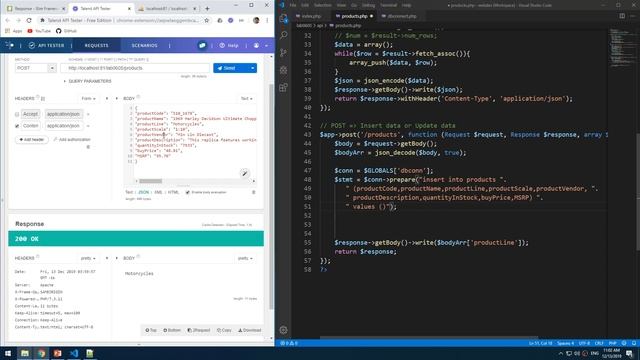640x360 pixels.
Task: Select HTML body format
Action: pyautogui.click(x=173, y=192)
